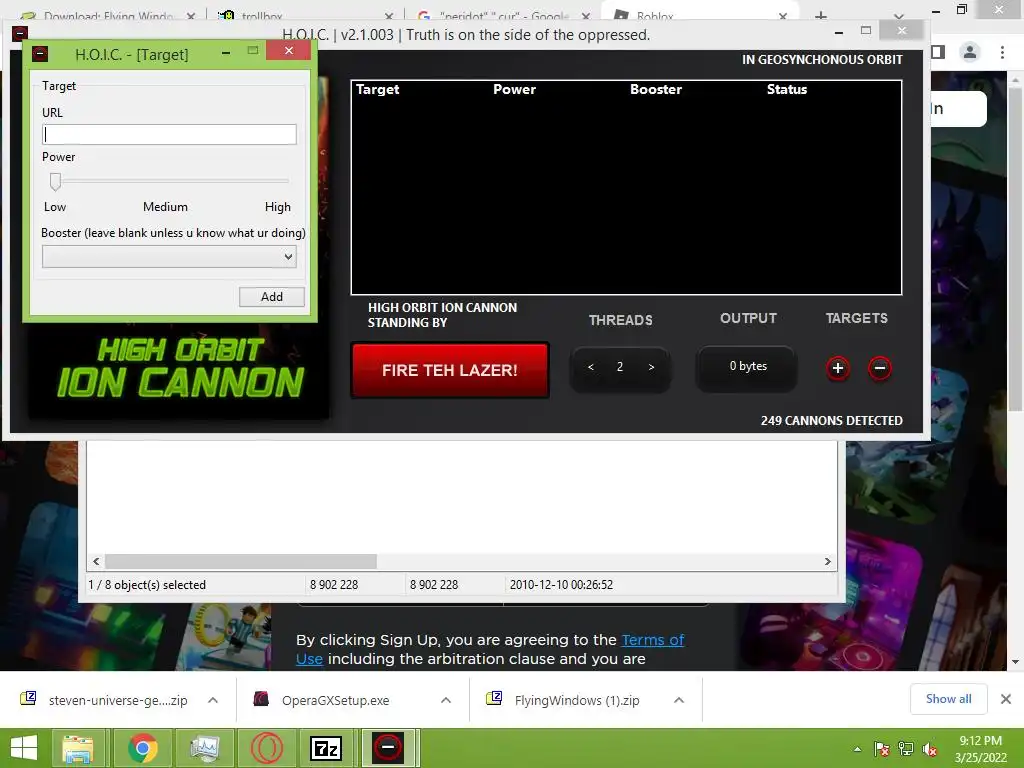Screen dimensions: 1024x768
Task: Open Action Center flag icon
Action: pyautogui.click(x=882, y=749)
